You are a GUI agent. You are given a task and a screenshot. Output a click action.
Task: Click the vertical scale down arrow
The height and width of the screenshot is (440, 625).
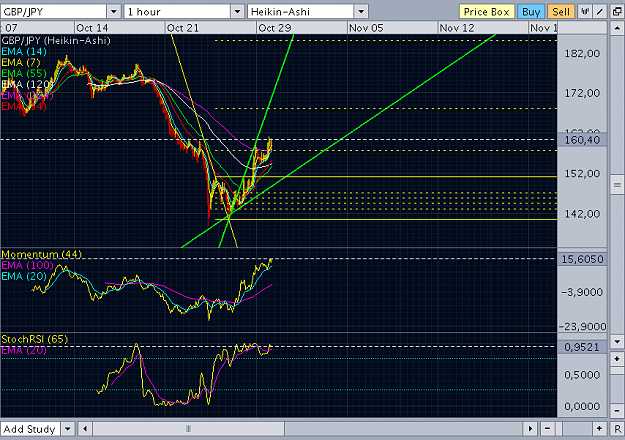pos(617,342)
